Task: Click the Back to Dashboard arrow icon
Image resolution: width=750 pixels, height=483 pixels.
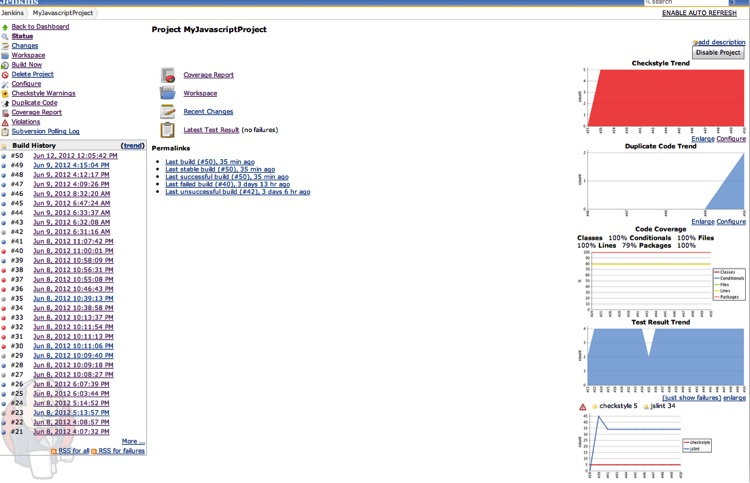Action: click(x=5, y=27)
